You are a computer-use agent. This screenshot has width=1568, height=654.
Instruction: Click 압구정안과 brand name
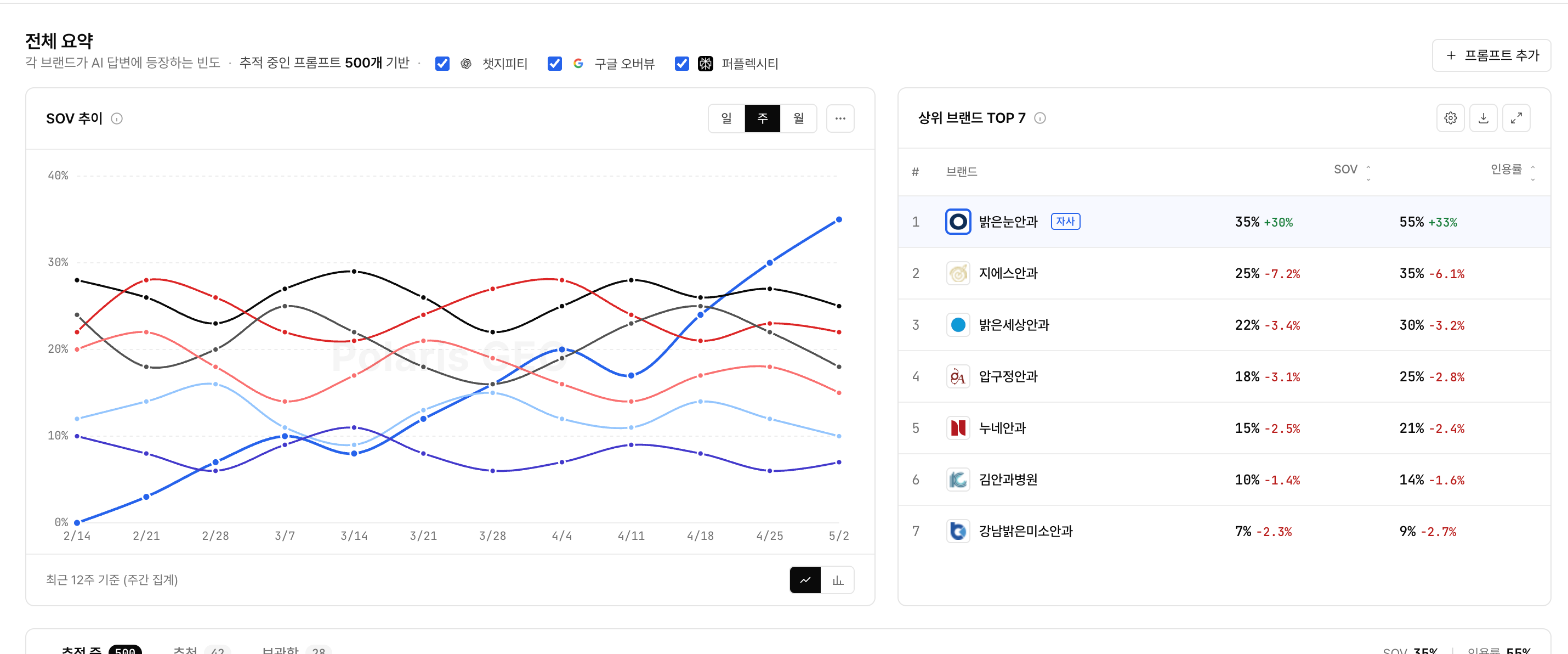pos(1008,376)
